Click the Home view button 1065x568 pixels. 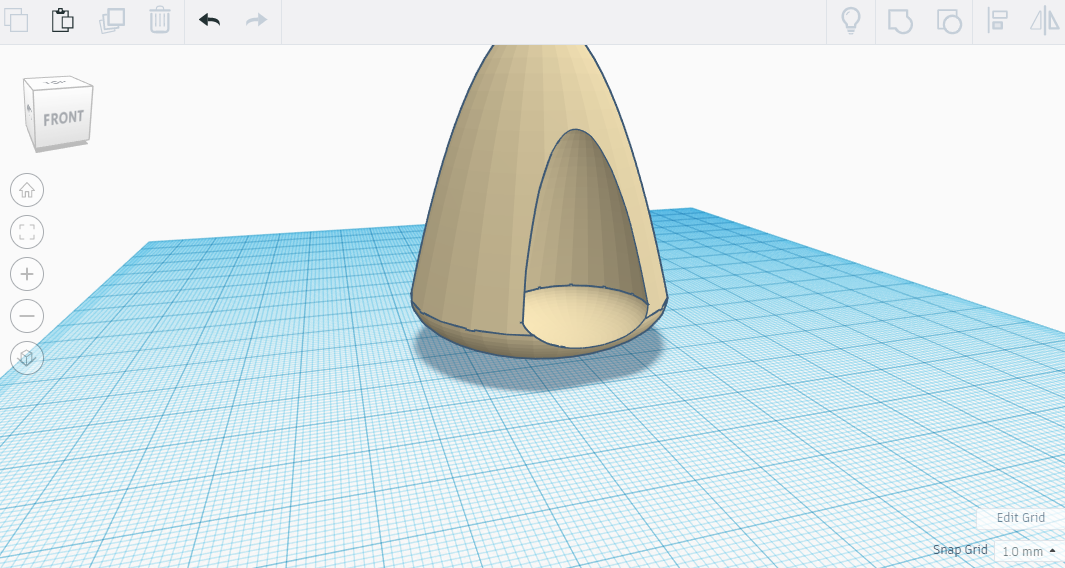[x=27, y=190]
